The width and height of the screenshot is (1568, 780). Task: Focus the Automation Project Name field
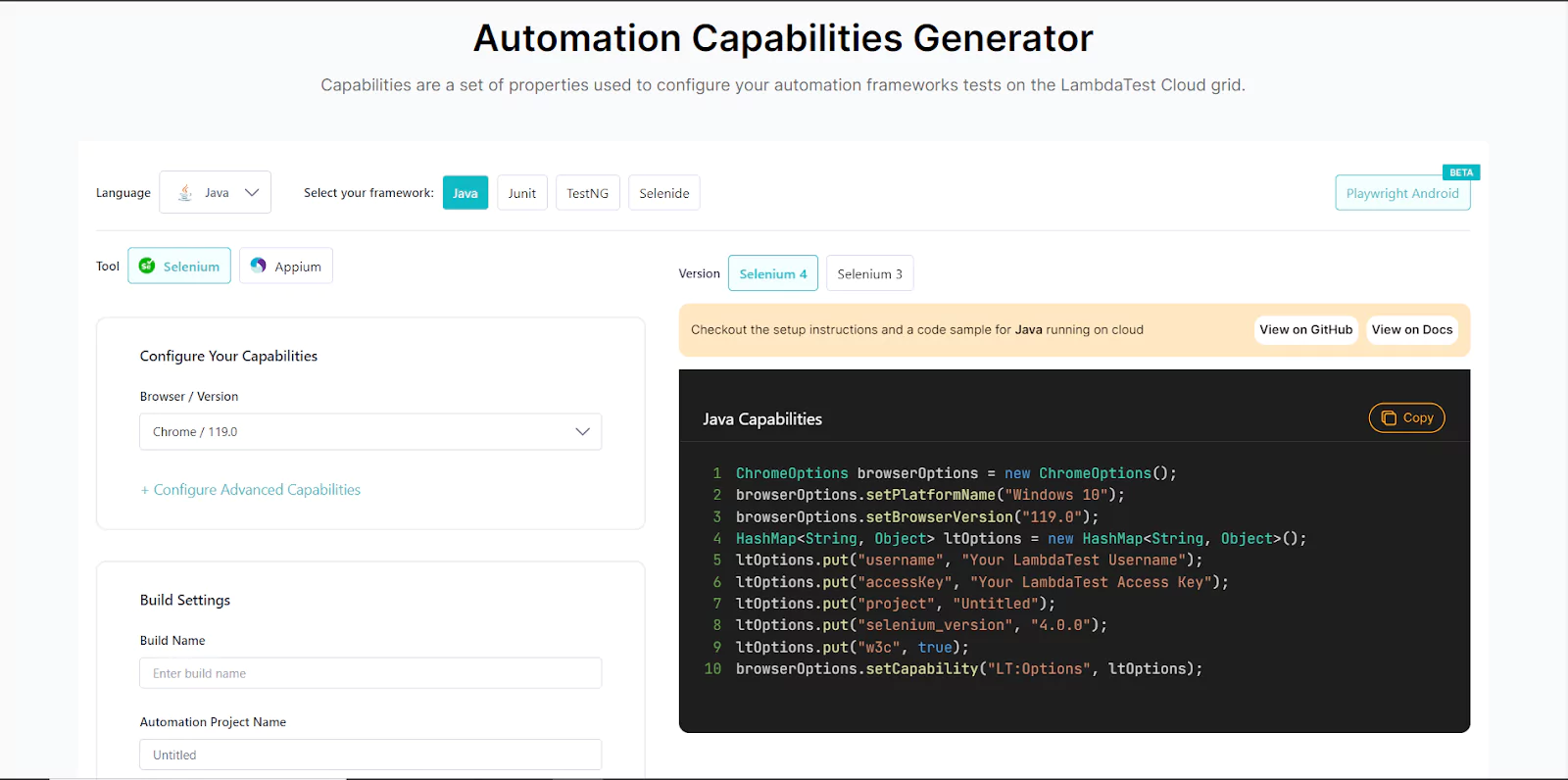pyautogui.click(x=370, y=755)
